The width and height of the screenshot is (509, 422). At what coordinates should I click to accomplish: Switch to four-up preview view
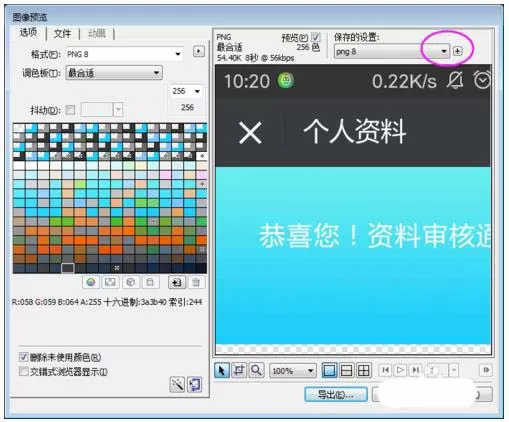(x=363, y=370)
